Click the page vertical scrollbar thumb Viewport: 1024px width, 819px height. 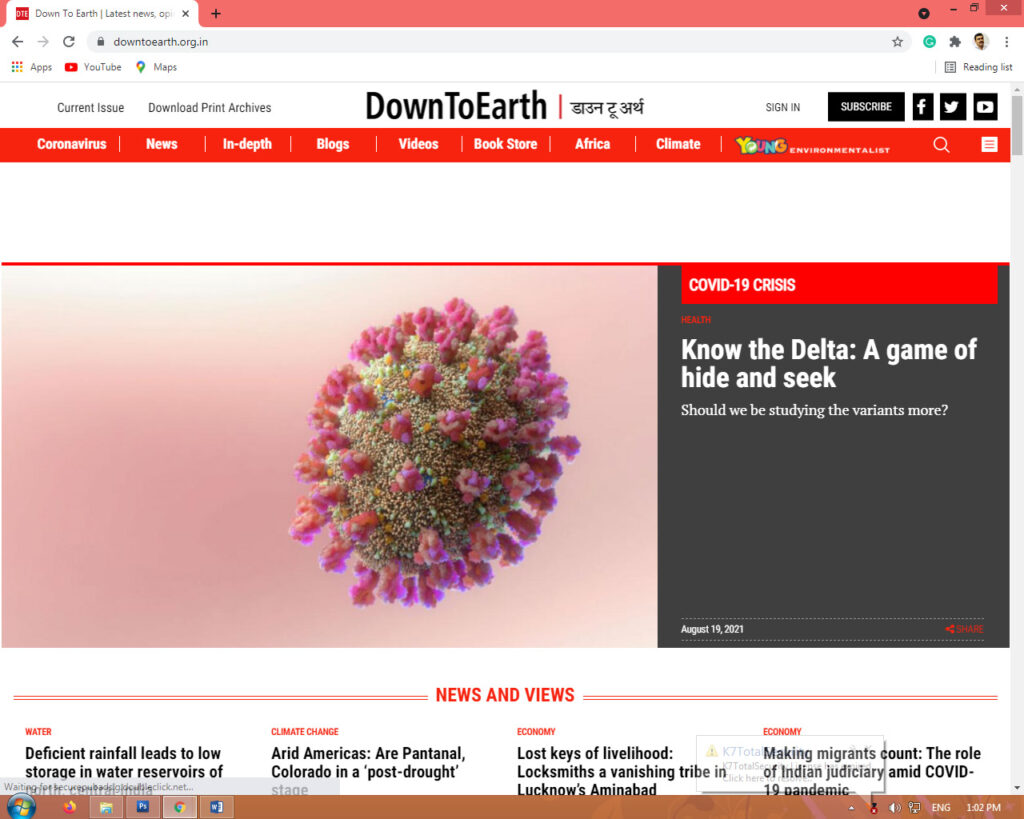pos(1017,126)
